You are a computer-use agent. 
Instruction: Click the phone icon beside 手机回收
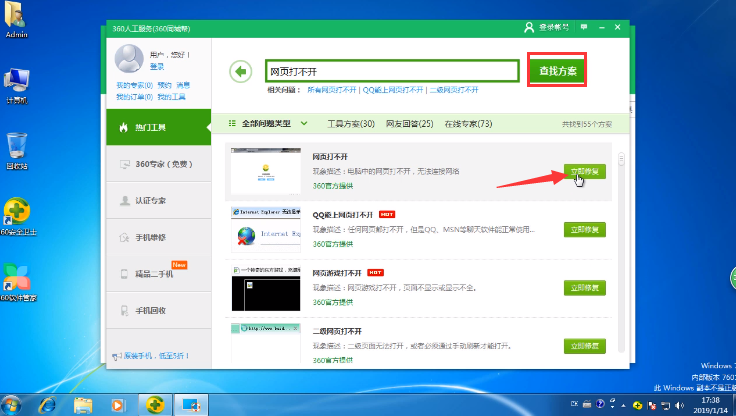[124, 310]
